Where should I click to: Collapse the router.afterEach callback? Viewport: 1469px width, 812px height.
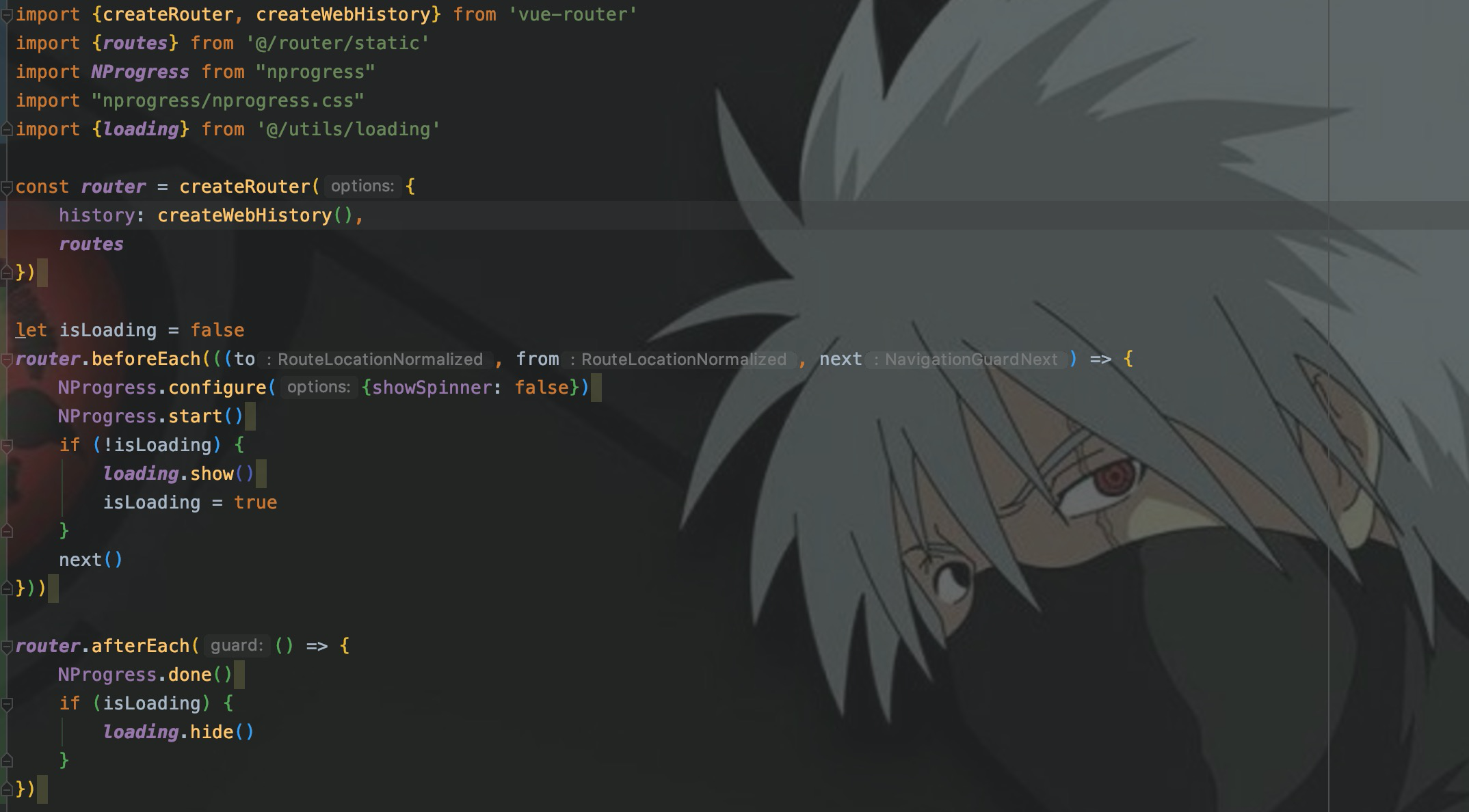point(6,647)
